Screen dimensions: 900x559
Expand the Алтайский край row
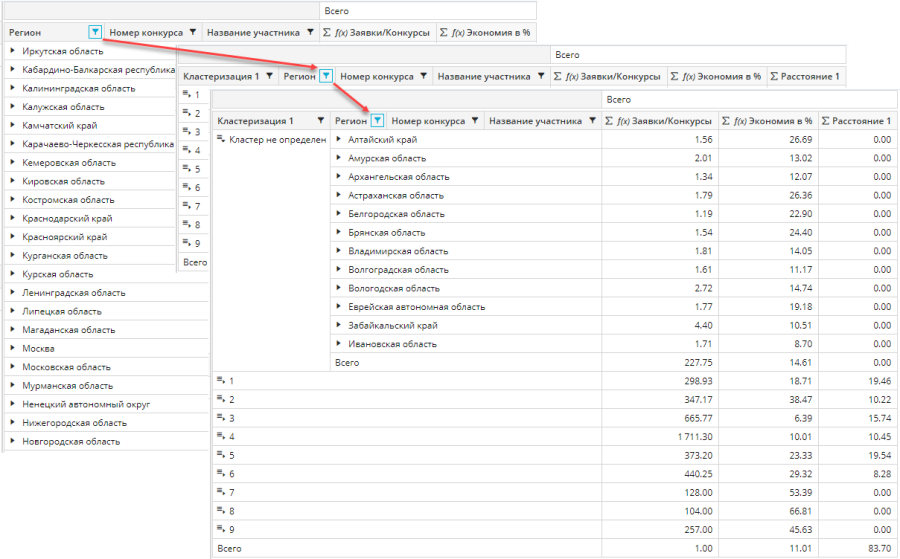coord(339,140)
